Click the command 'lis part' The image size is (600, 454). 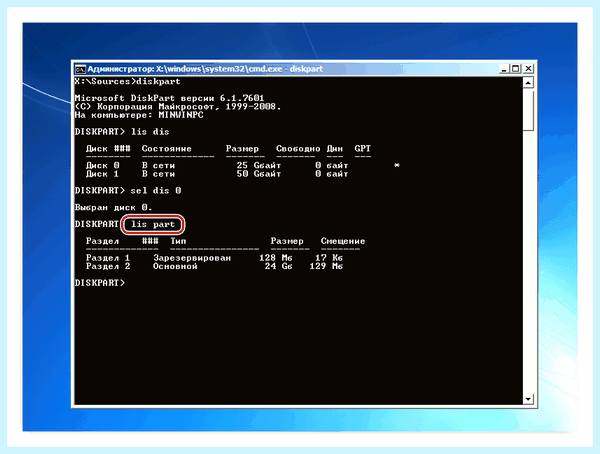coord(153,224)
